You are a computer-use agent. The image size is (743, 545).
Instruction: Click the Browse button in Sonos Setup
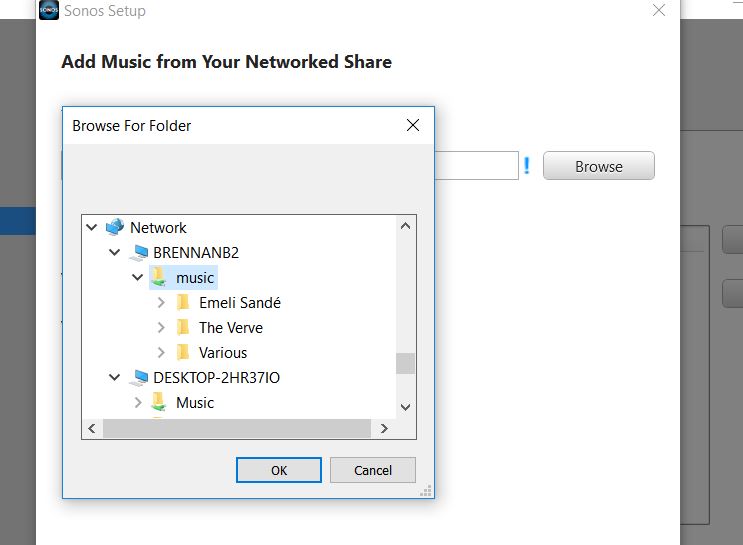click(598, 166)
